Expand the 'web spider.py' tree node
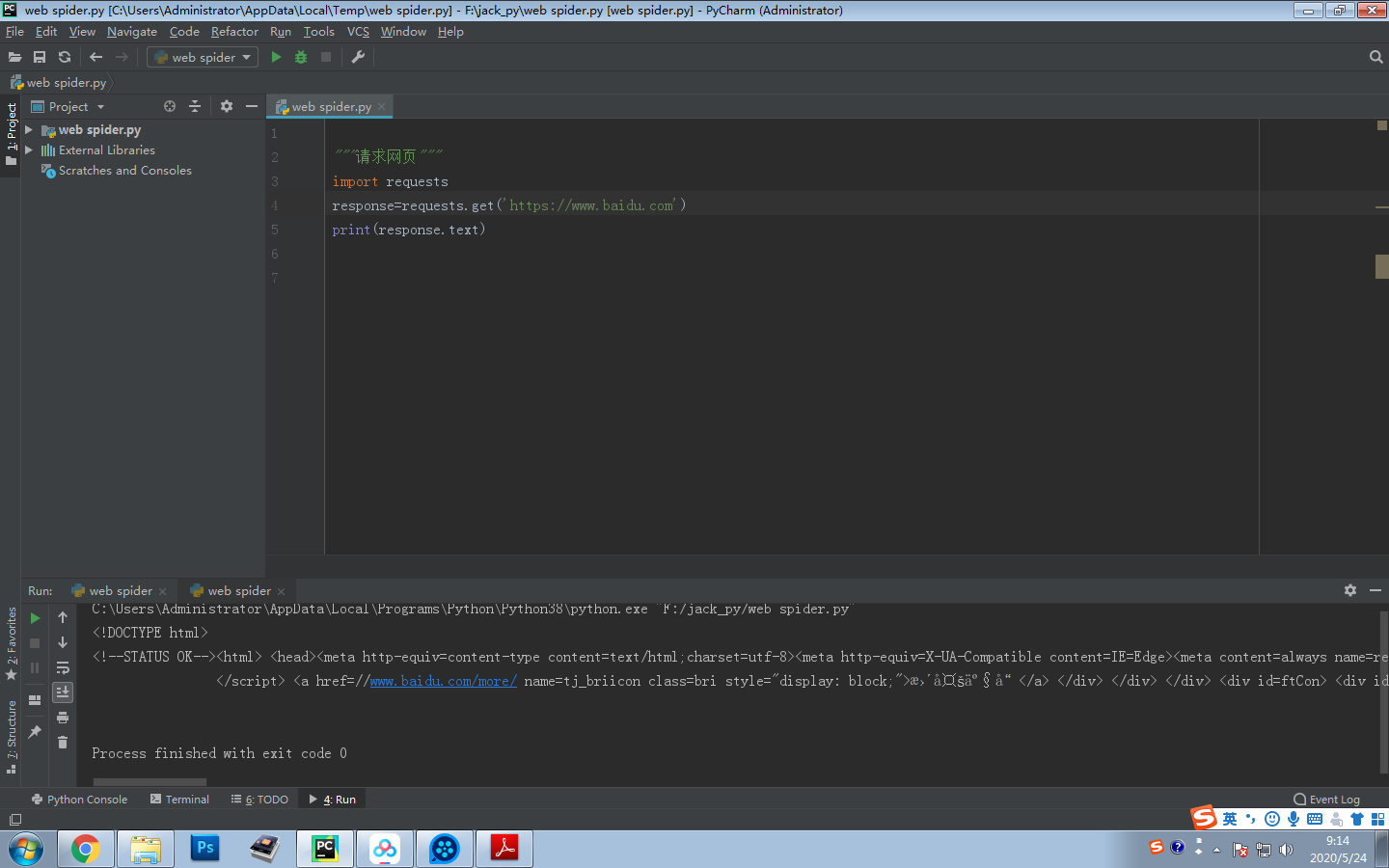The width and height of the screenshot is (1389, 868). coord(29,129)
